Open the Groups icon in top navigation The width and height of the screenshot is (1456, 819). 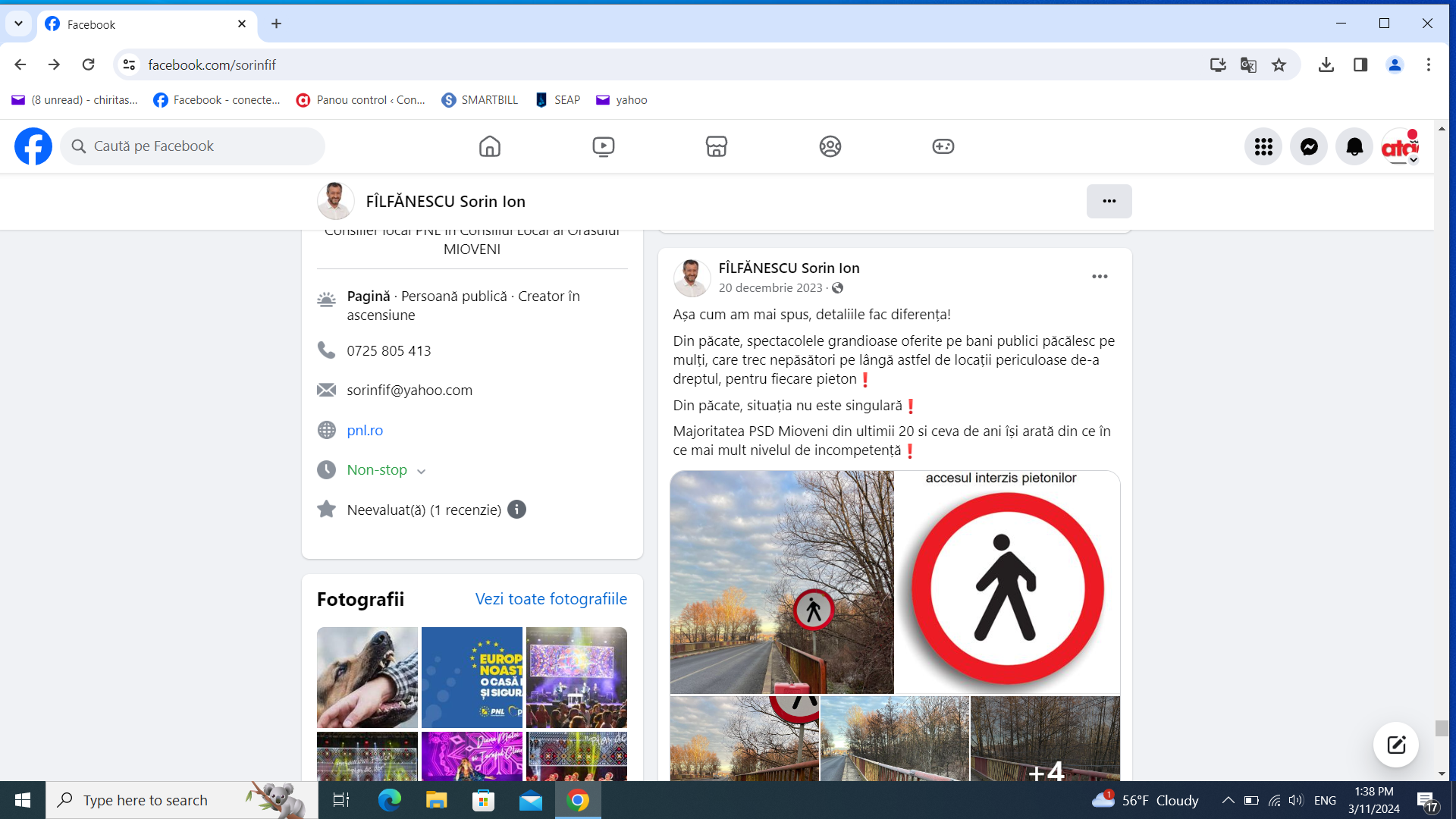[830, 146]
